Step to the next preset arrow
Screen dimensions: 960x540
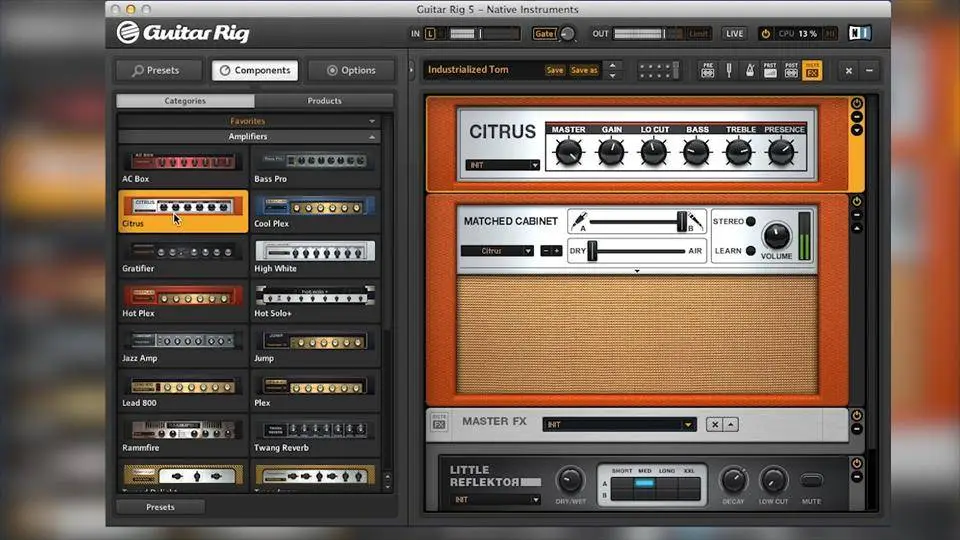click(x=612, y=76)
